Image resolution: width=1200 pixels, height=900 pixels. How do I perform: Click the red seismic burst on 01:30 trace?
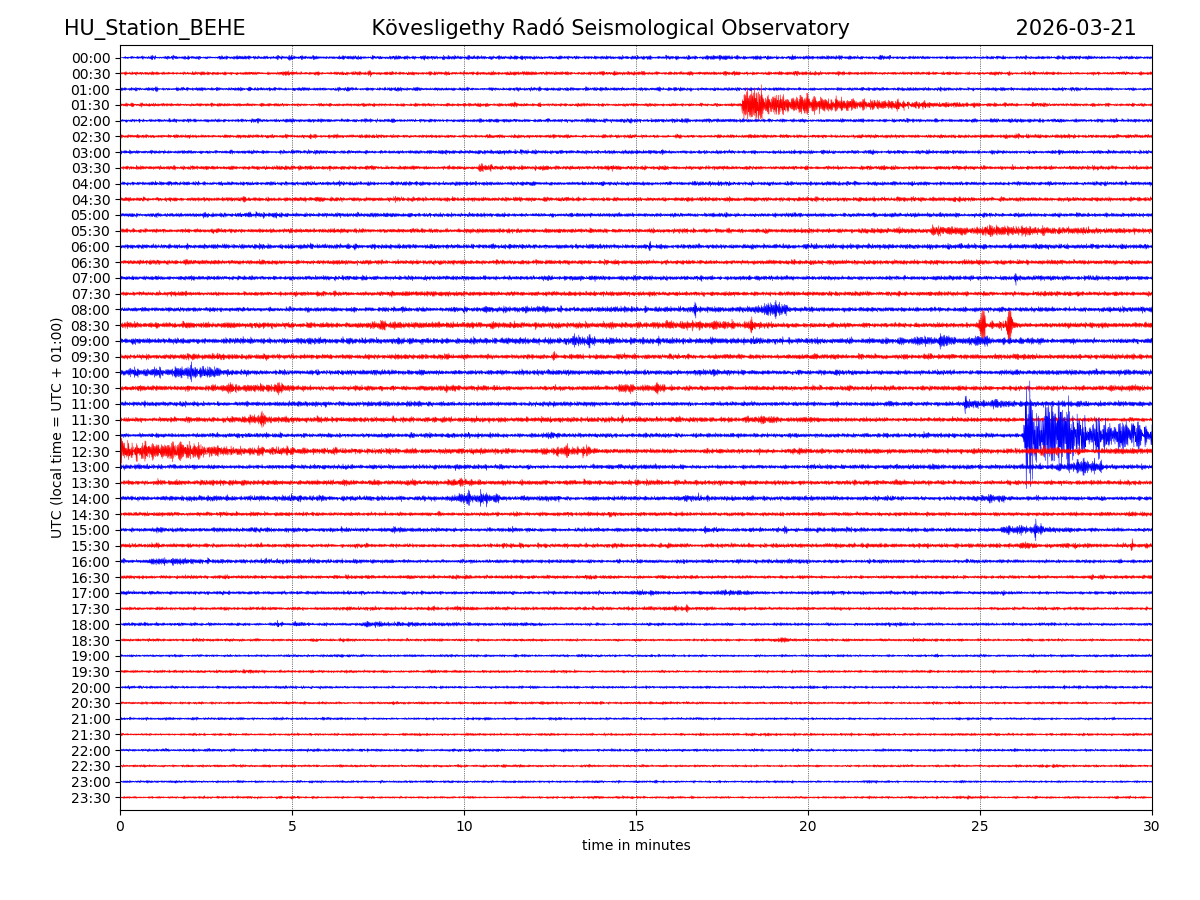click(790, 104)
